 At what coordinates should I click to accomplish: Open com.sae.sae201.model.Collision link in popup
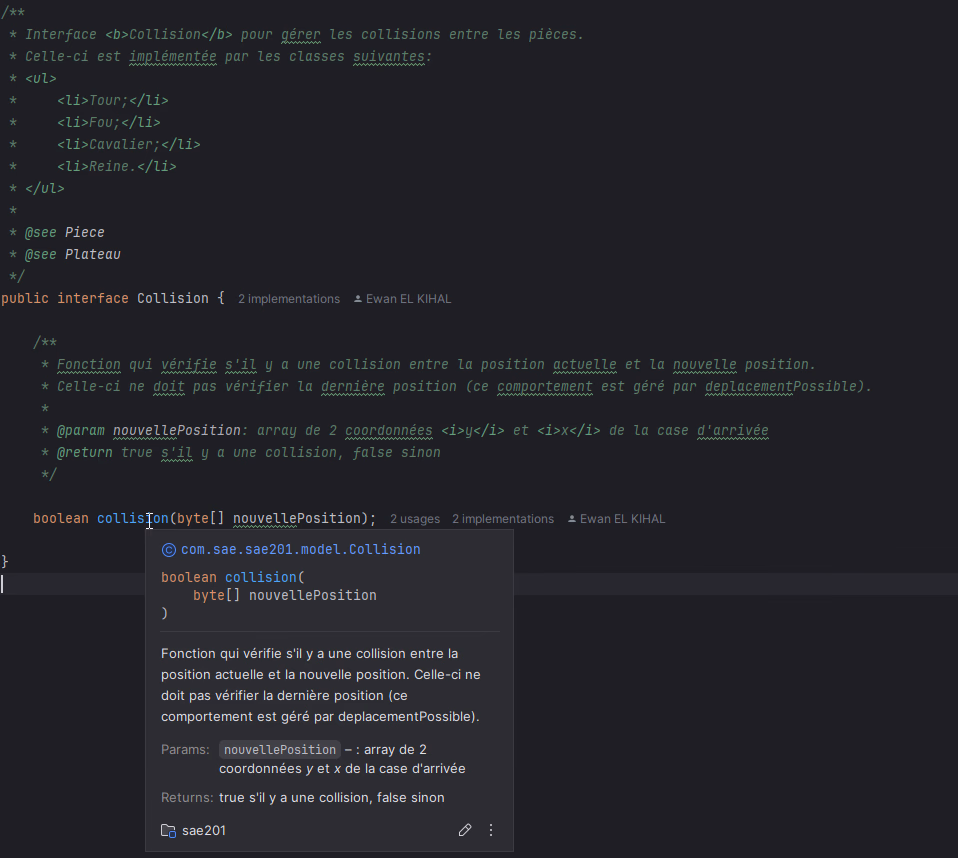(300, 549)
